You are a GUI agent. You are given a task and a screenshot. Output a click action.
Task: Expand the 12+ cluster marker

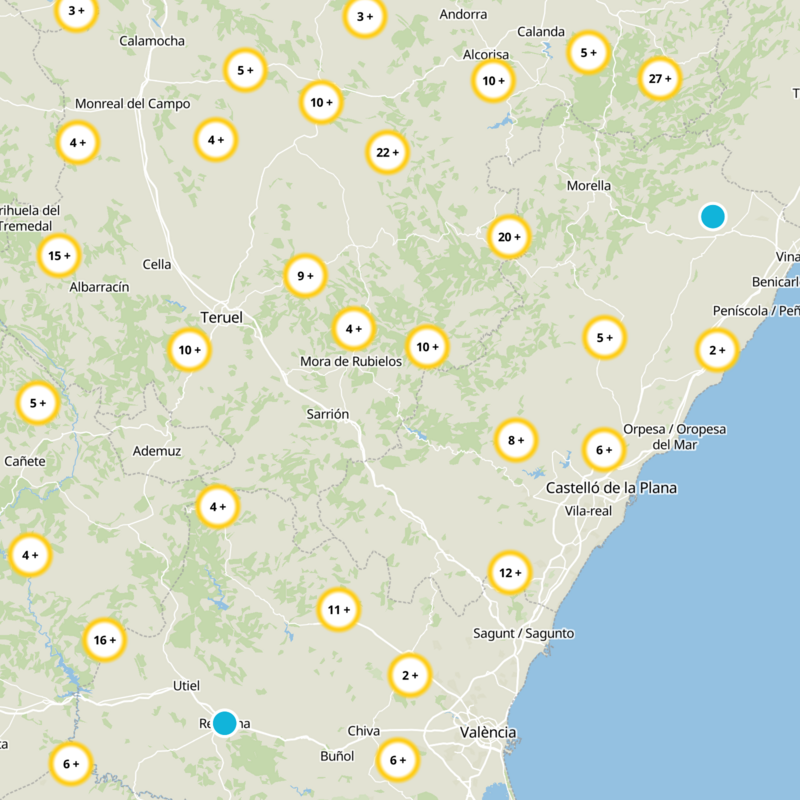pos(510,572)
